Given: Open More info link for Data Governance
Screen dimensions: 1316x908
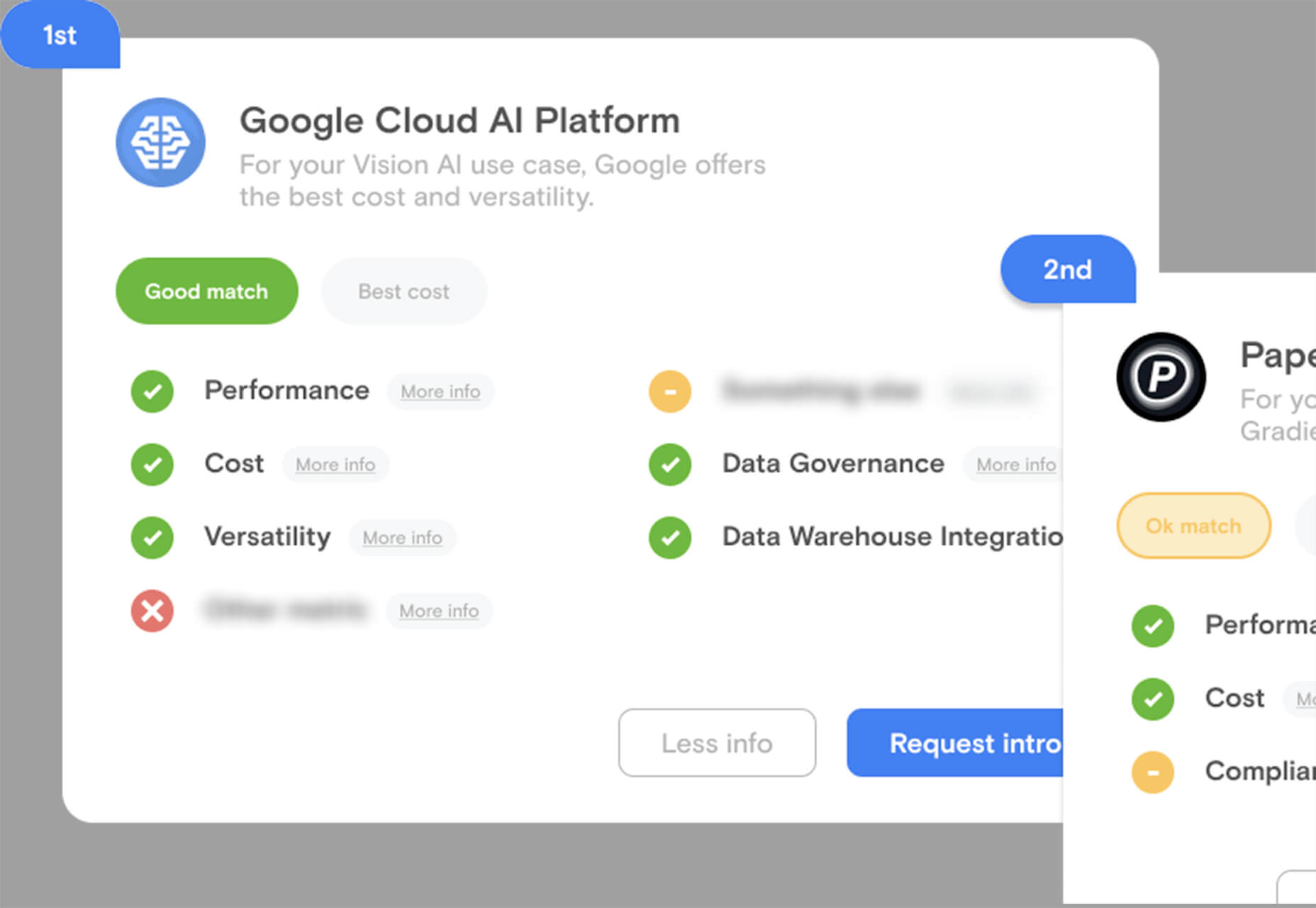Looking at the screenshot, I should click(x=1015, y=465).
